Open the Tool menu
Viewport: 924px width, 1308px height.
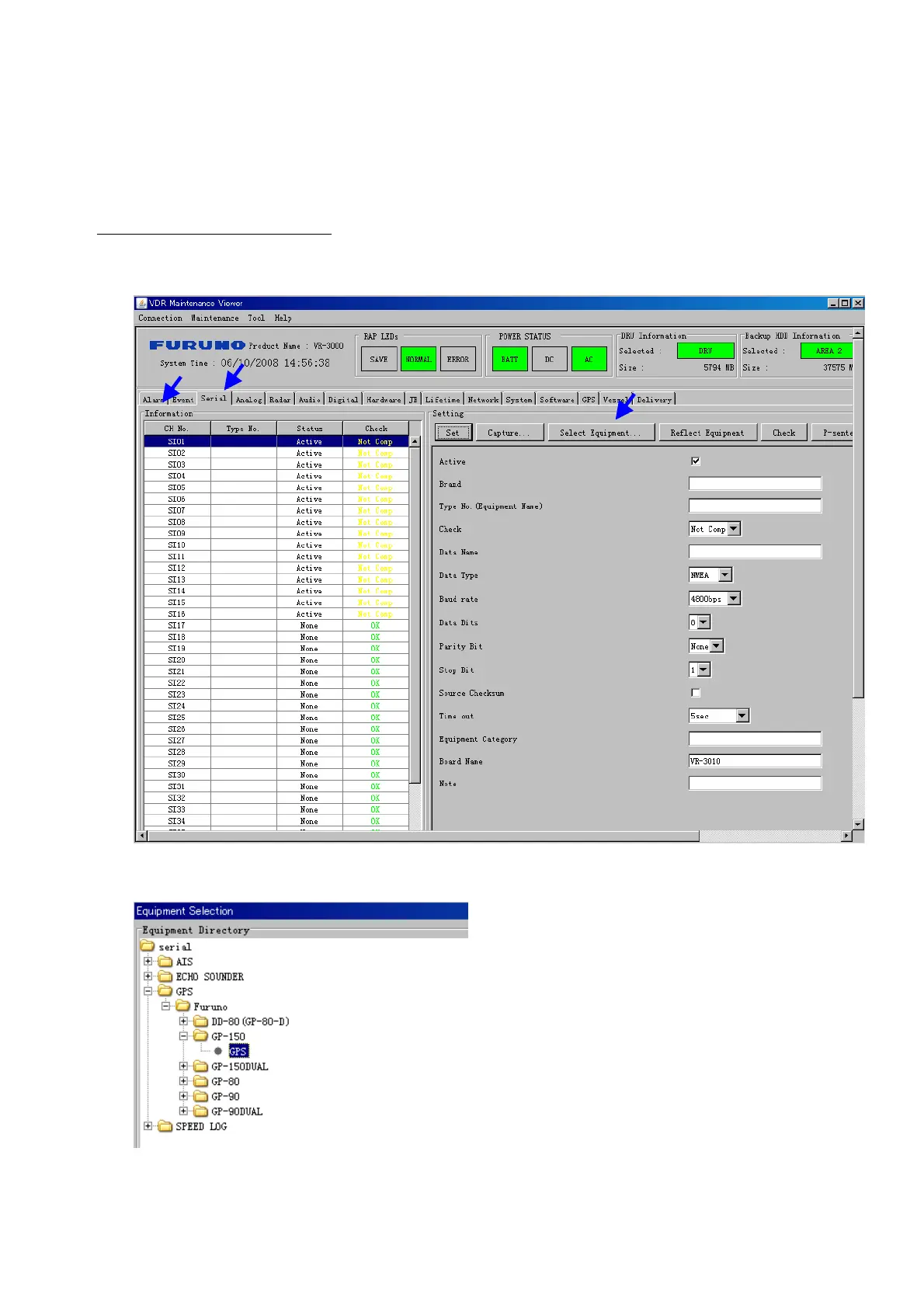pos(256,318)
